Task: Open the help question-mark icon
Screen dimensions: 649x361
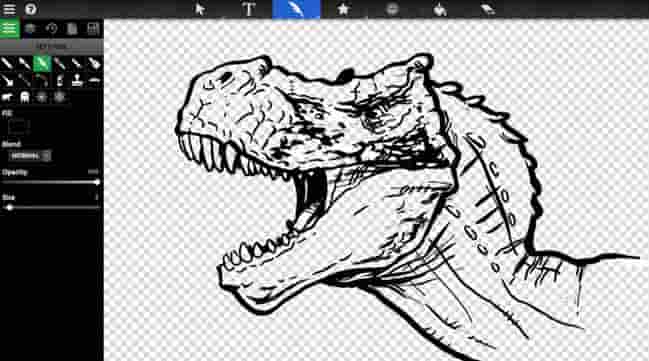Action: pos(31,9)
